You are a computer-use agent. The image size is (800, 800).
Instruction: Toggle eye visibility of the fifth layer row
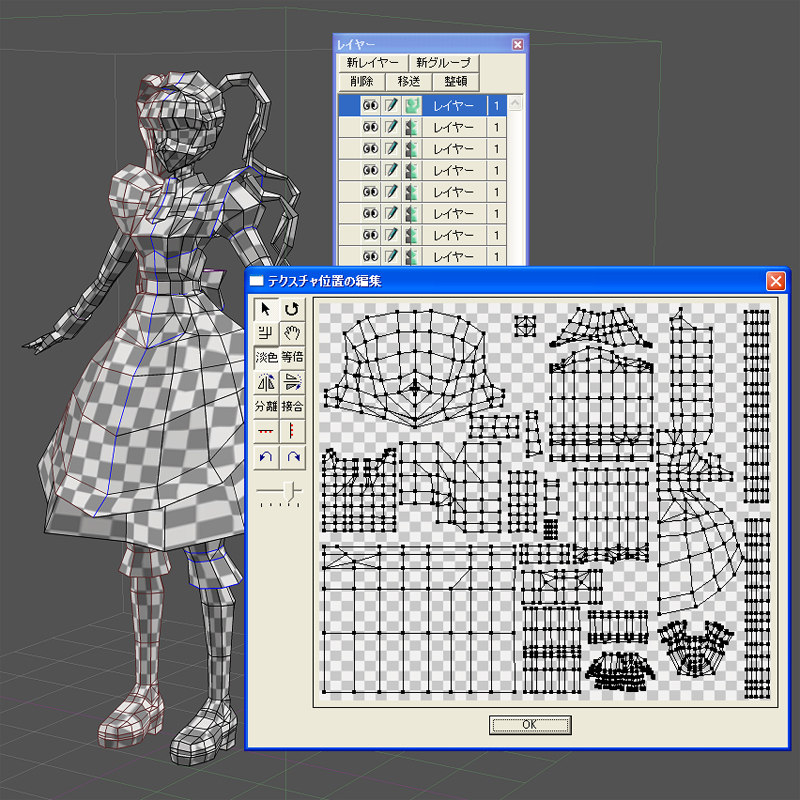click(370, 192)
